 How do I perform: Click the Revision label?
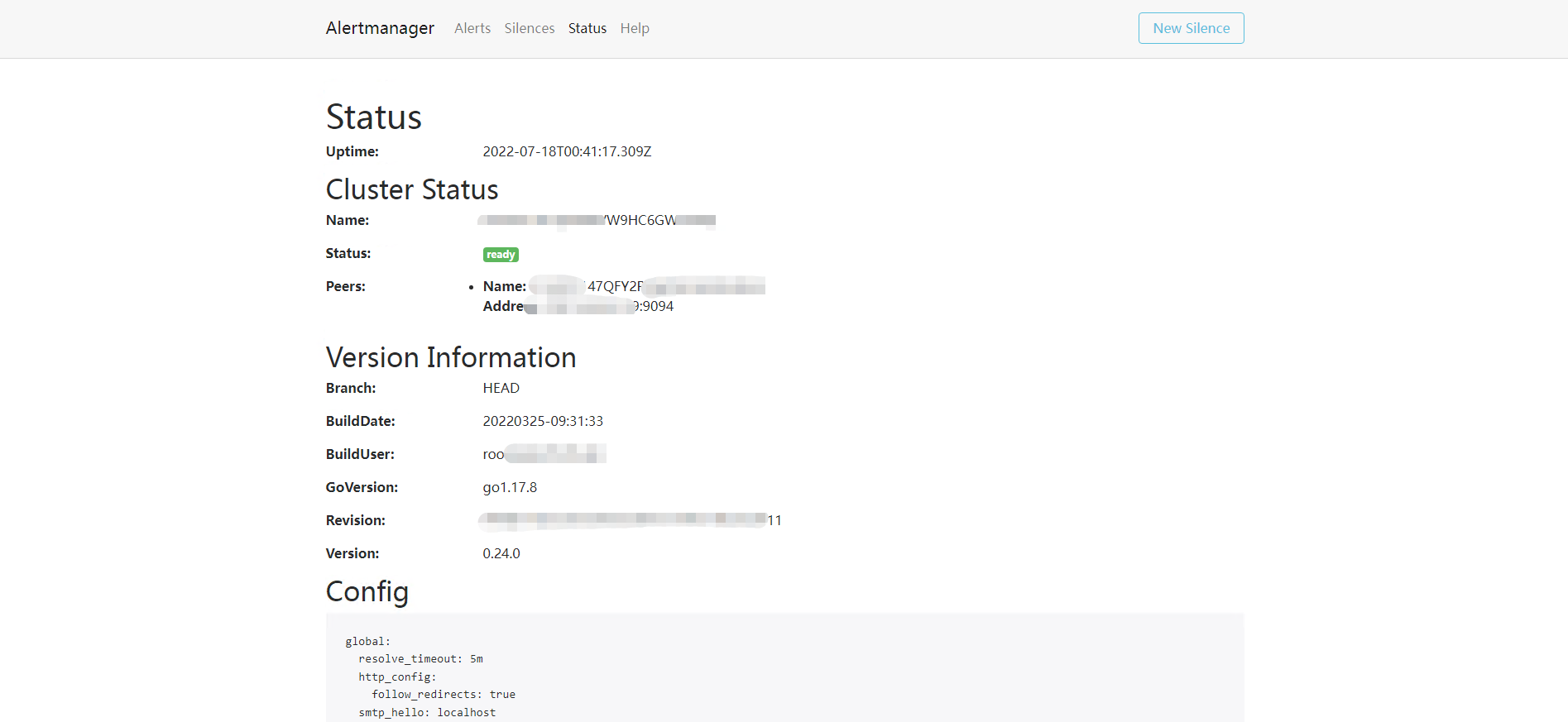356,520
